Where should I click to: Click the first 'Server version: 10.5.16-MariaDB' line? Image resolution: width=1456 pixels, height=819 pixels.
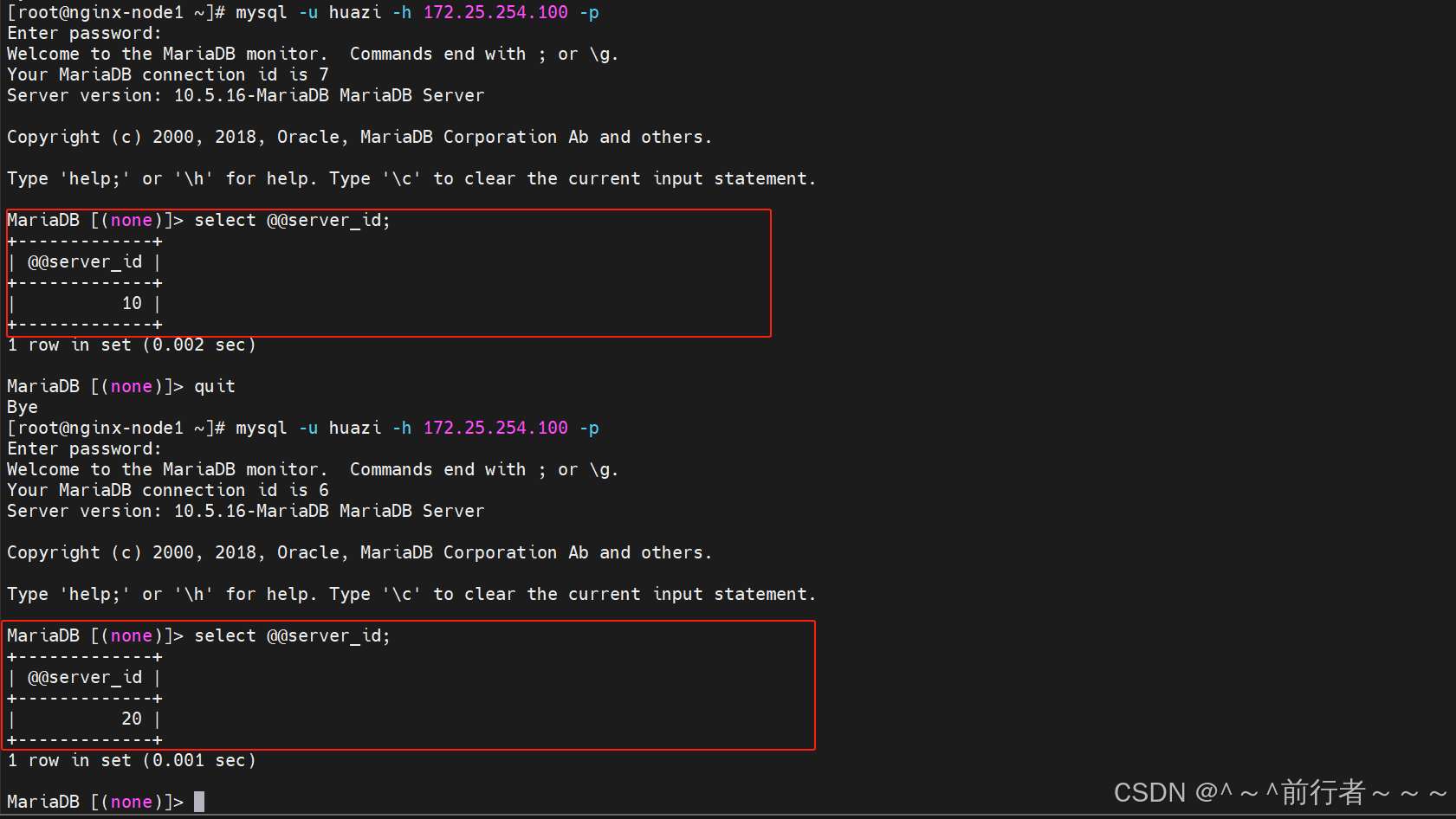pyautogui.click(x=246, y=95)
